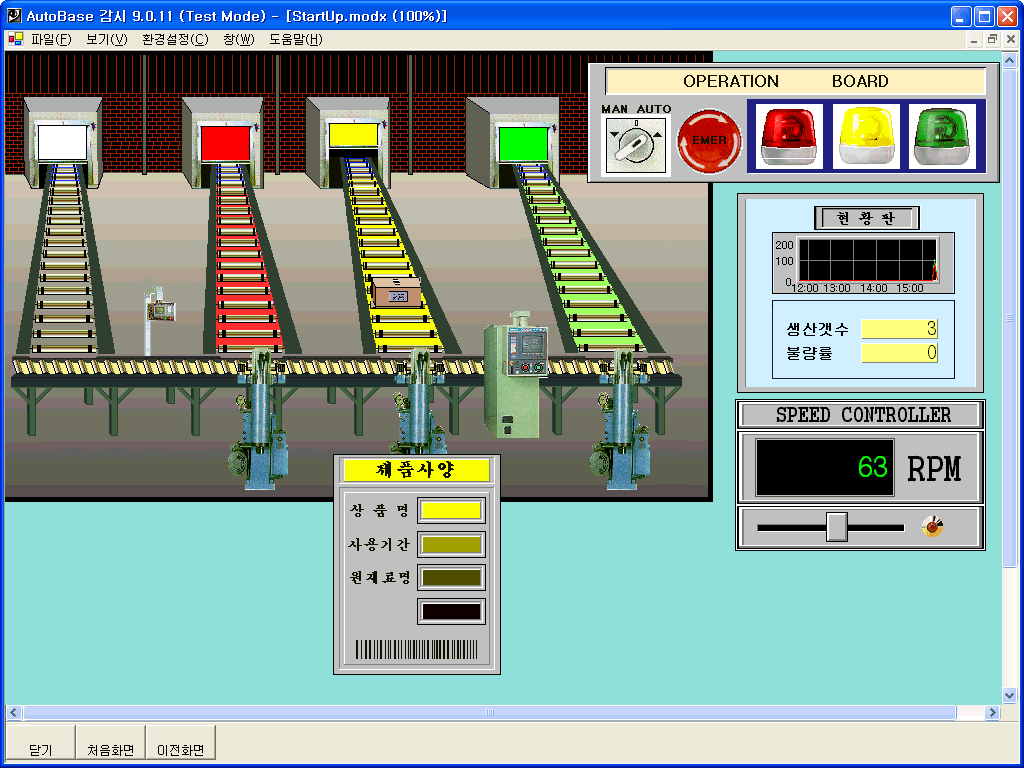1024x768 pixels.
Task: Open the 보기(V) menu
Action: (x=107, y=40)
